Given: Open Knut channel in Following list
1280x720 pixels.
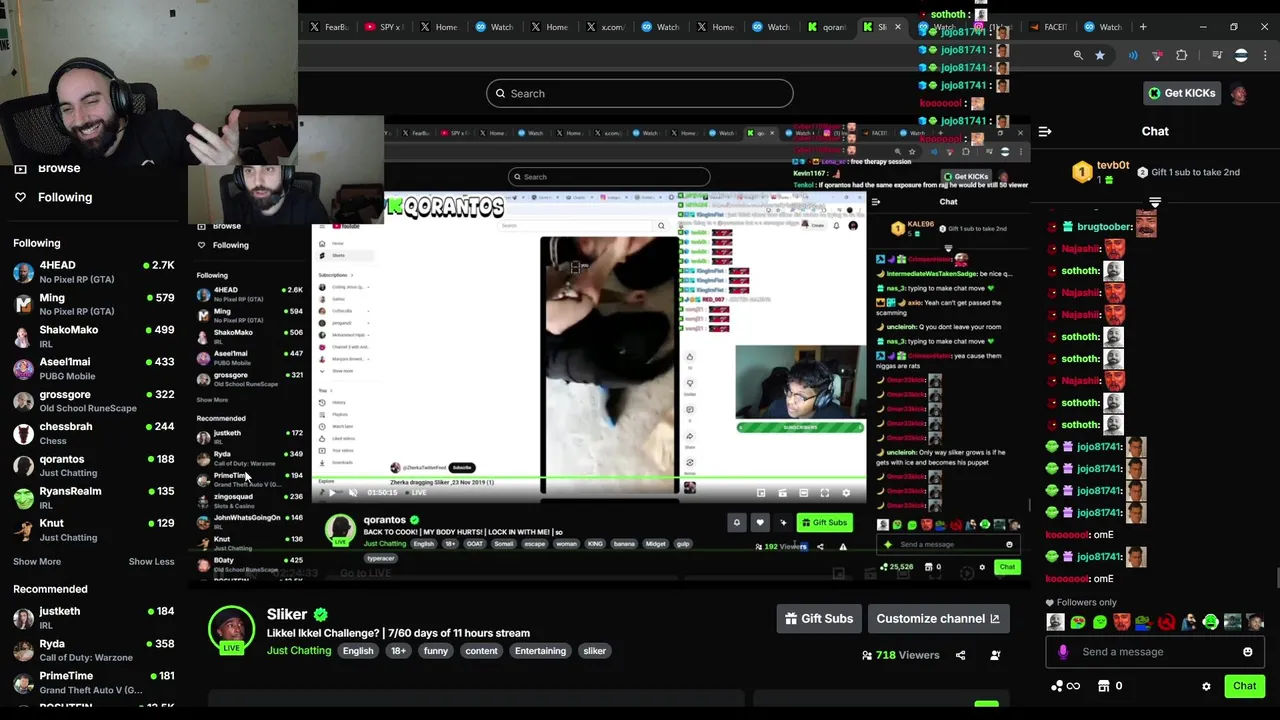Looking at the screenshot, I should 93,530.
